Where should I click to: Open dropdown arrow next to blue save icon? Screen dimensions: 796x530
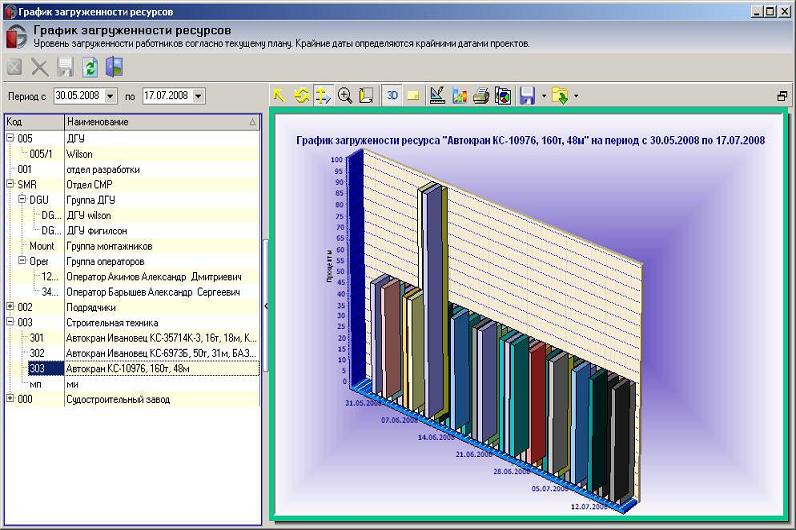pos(544,95)
